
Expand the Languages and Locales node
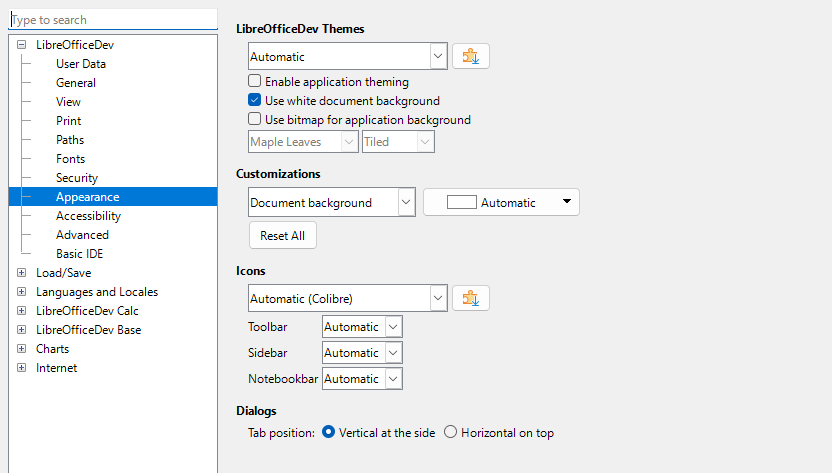(21, 291)
